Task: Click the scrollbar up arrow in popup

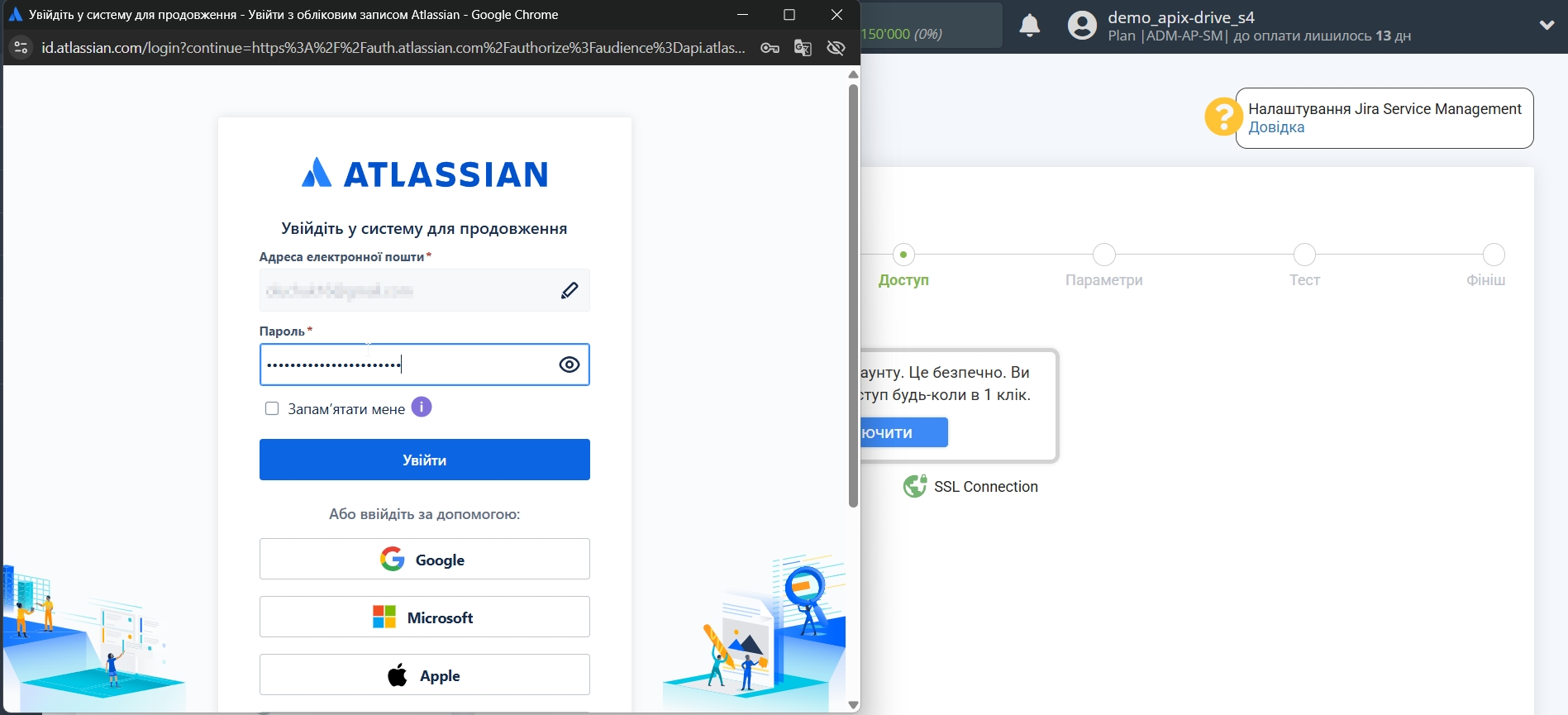Action: click(853, 74)
